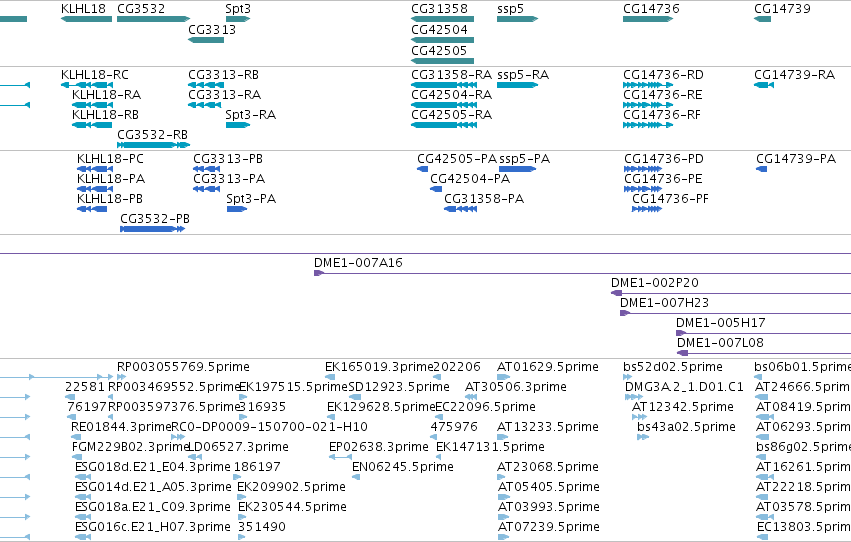Viewport: 851px width, 542px height.
Task: Click the CG3313 gene feature
Action: pos(206,40)
